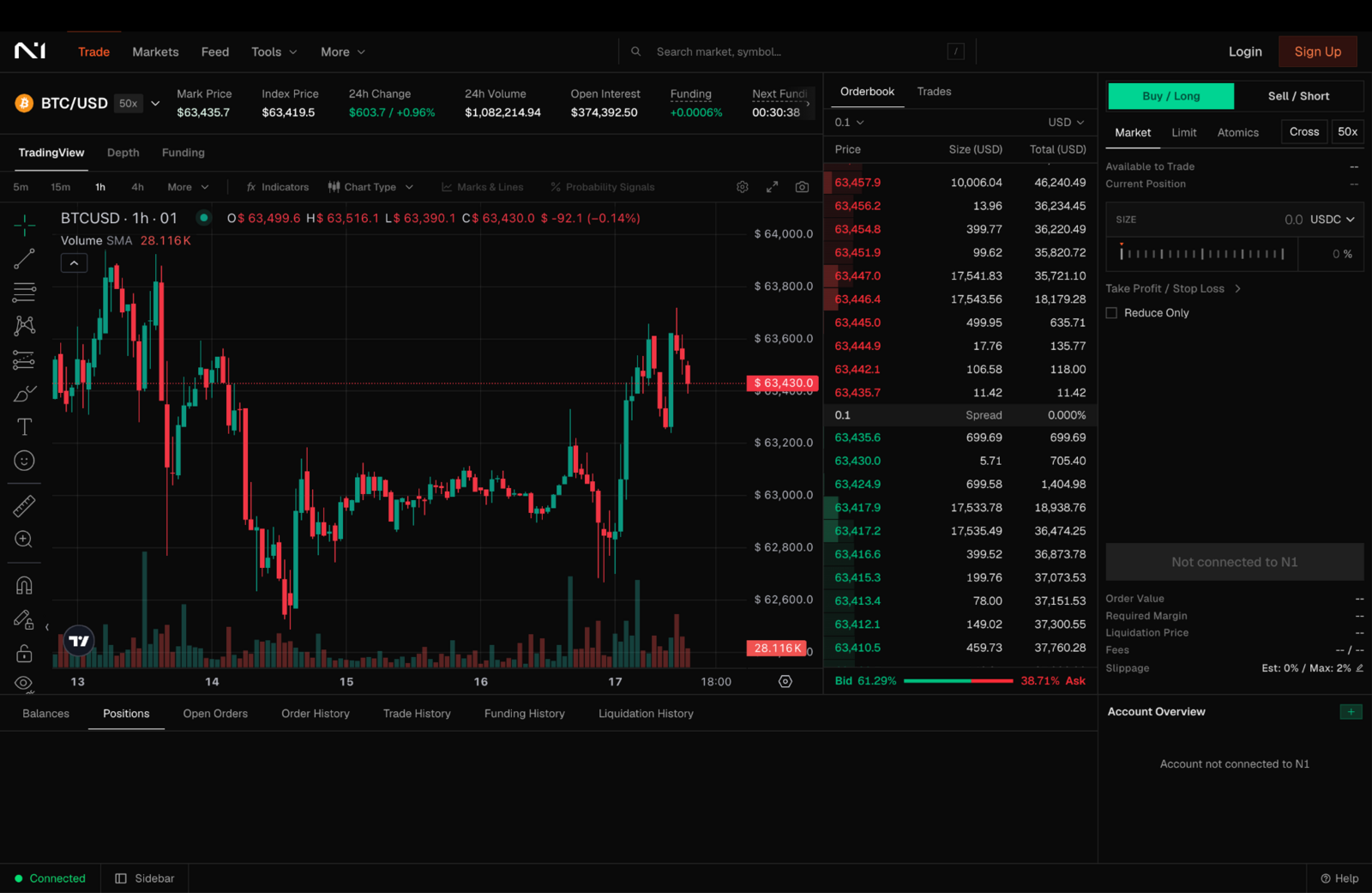Switch to Sell / Short side
Viewport: 1372px width, 893px height.
point(1298,96)
